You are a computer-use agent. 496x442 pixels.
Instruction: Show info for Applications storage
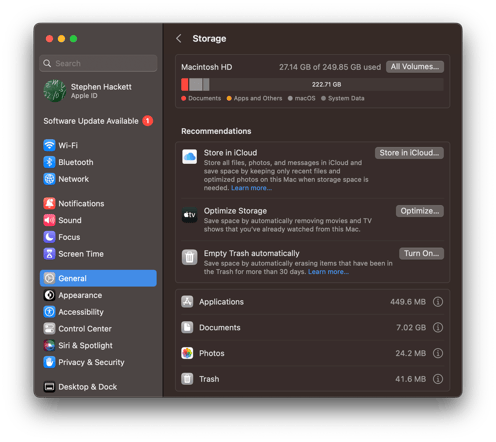[x=438, y=302]
